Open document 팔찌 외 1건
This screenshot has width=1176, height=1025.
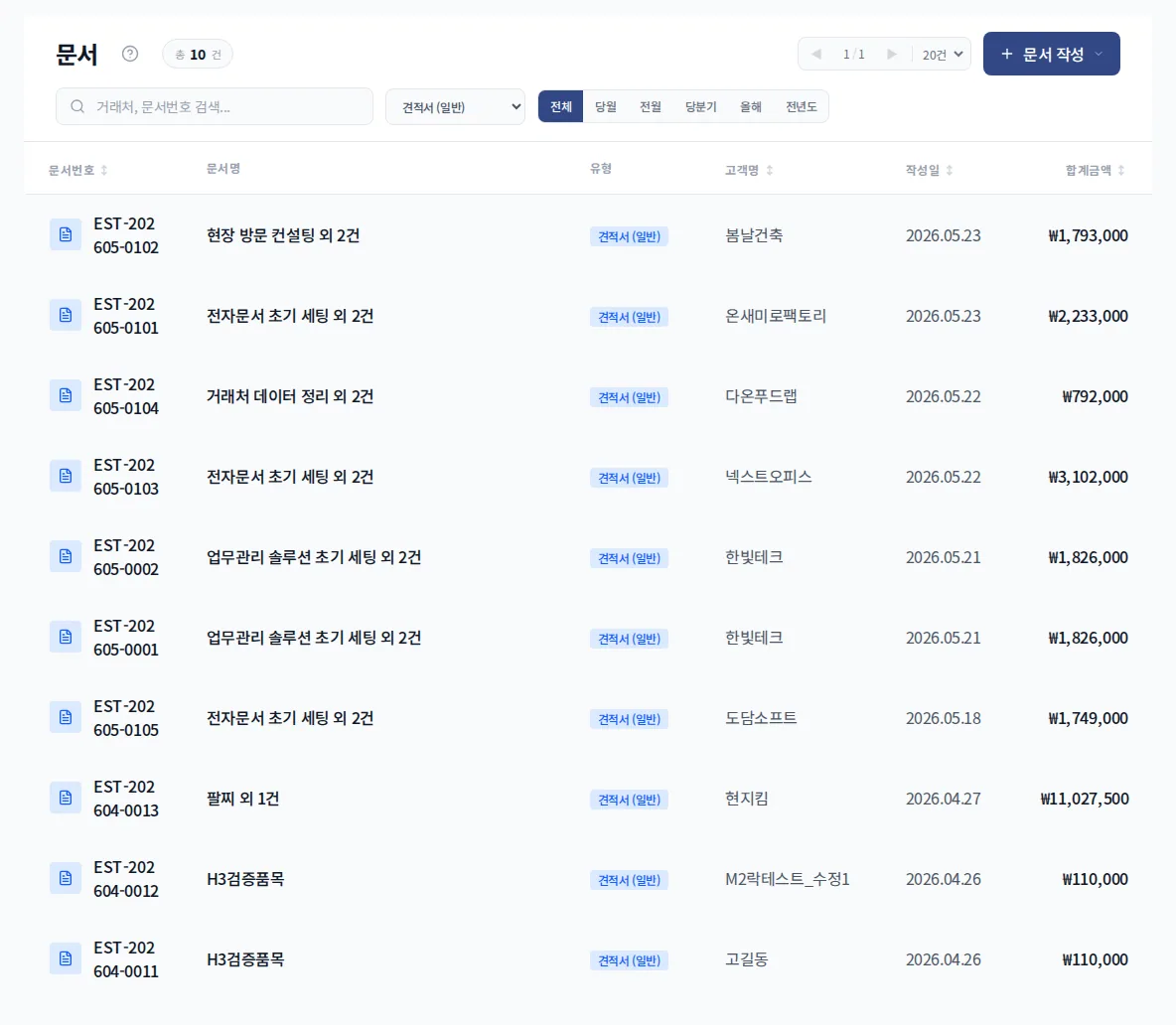pyautogui.click(x=242, y=799)
